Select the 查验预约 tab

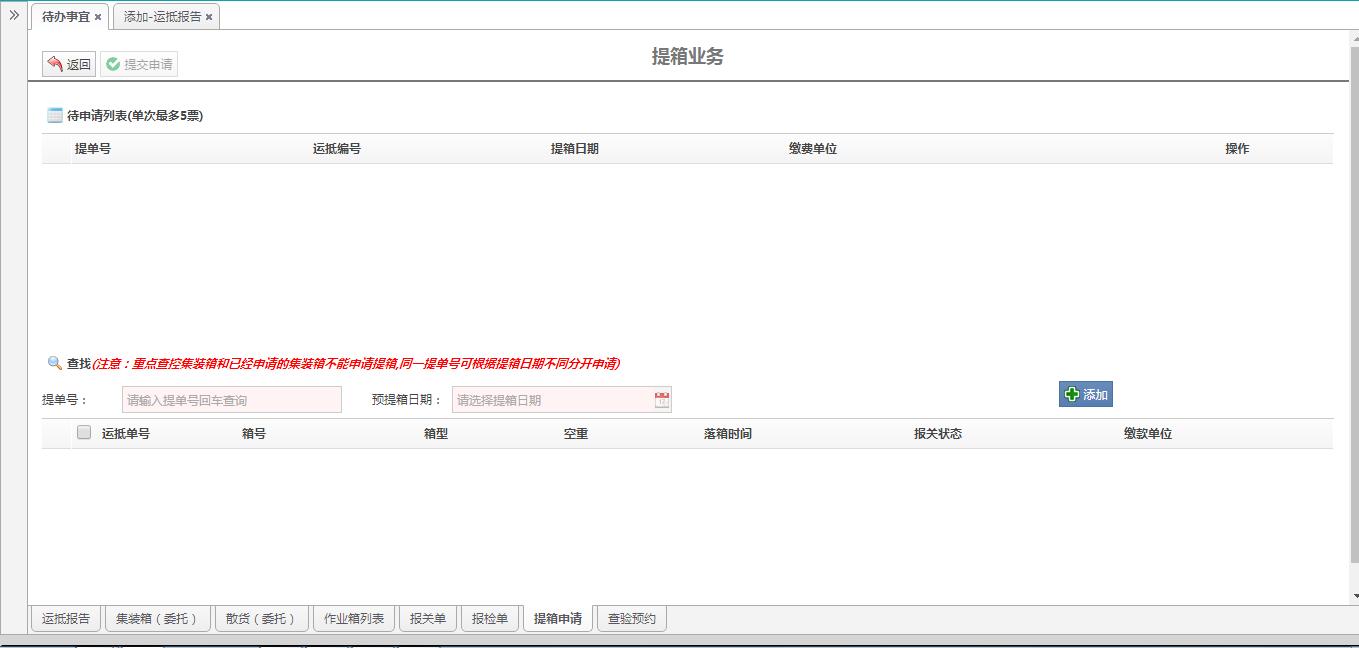pyautogui.click(x=631, y=619)
